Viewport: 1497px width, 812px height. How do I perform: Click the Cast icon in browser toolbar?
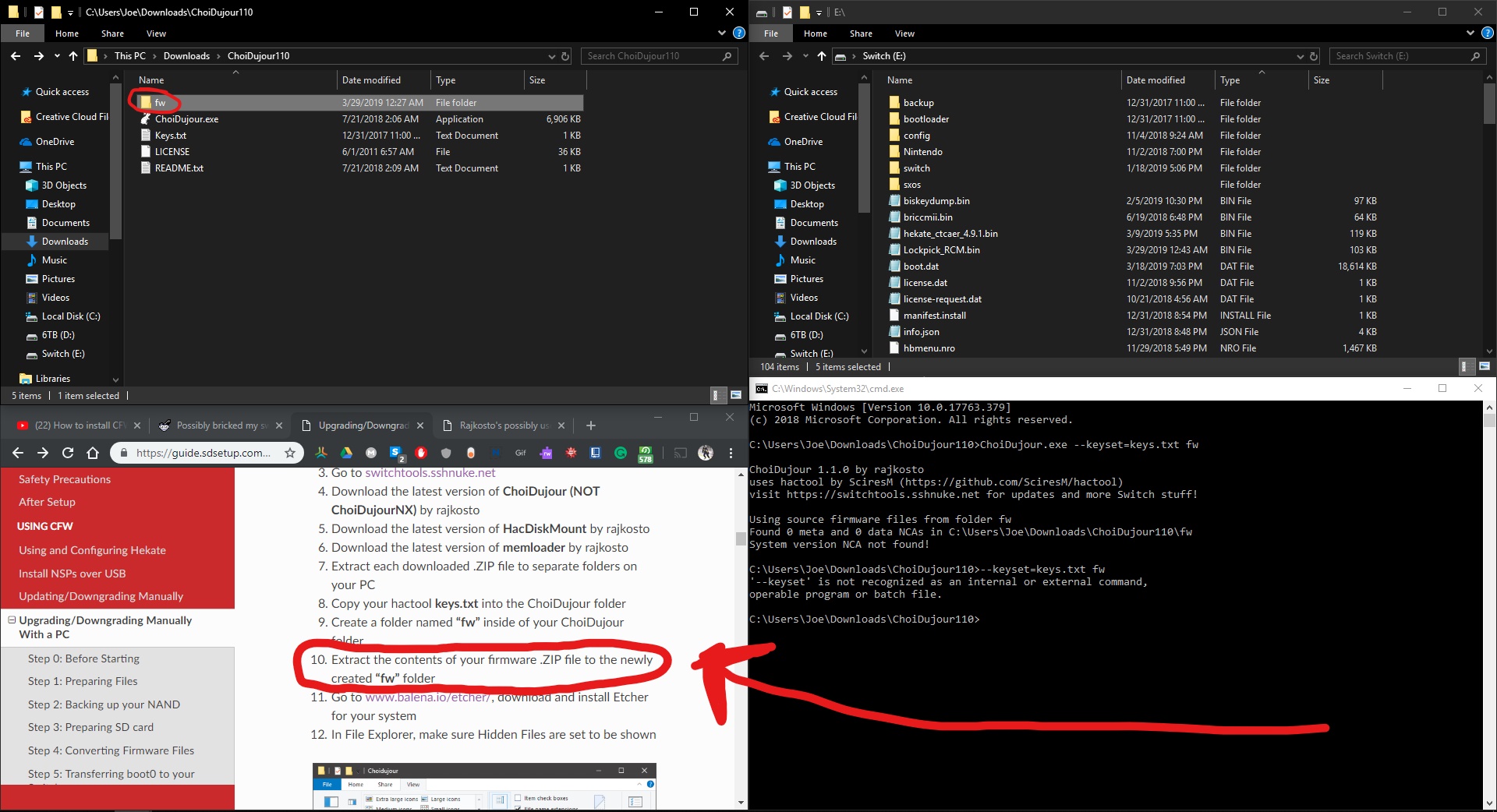click(x=681, y=453)
